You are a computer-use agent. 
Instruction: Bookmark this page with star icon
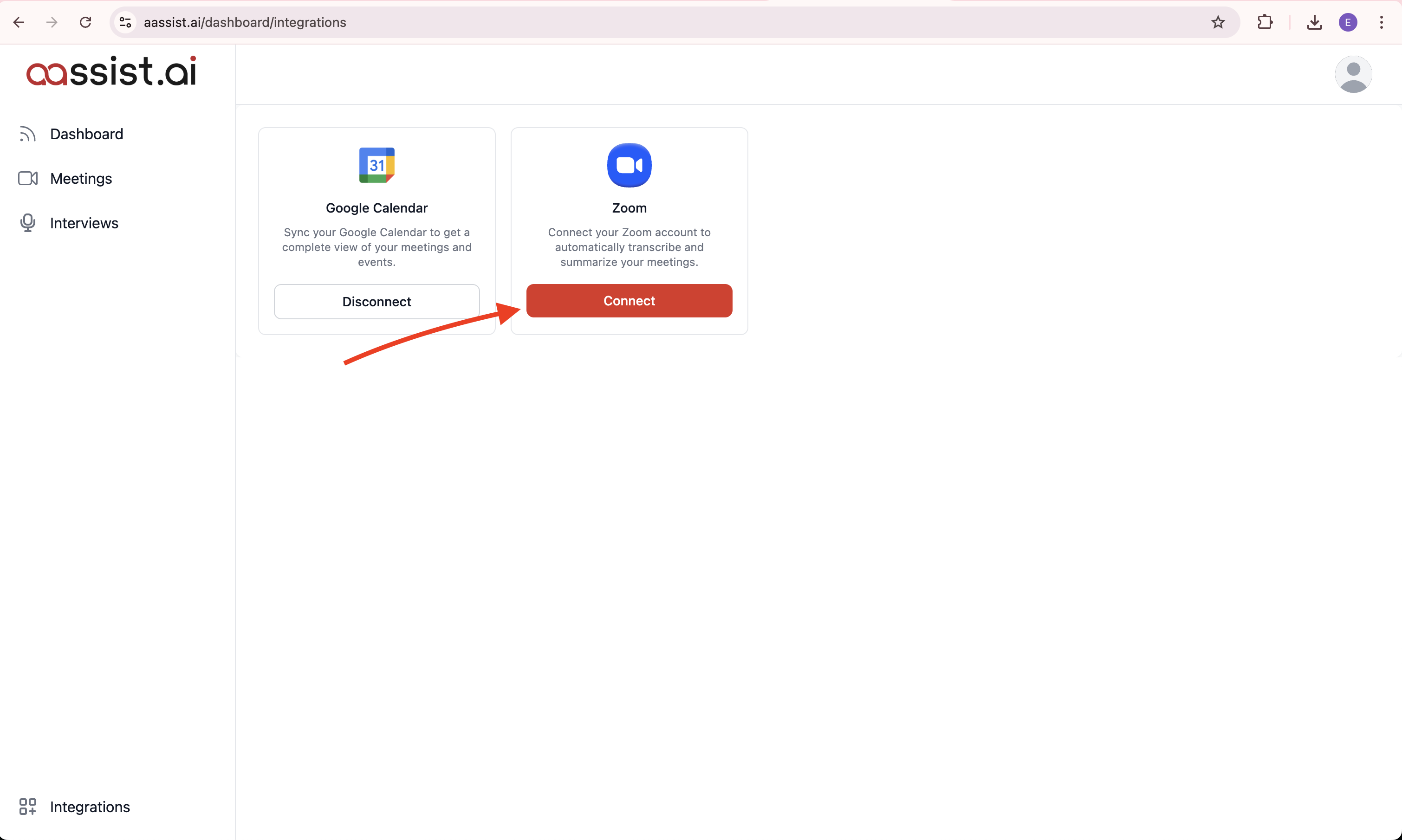(1218, 23)
